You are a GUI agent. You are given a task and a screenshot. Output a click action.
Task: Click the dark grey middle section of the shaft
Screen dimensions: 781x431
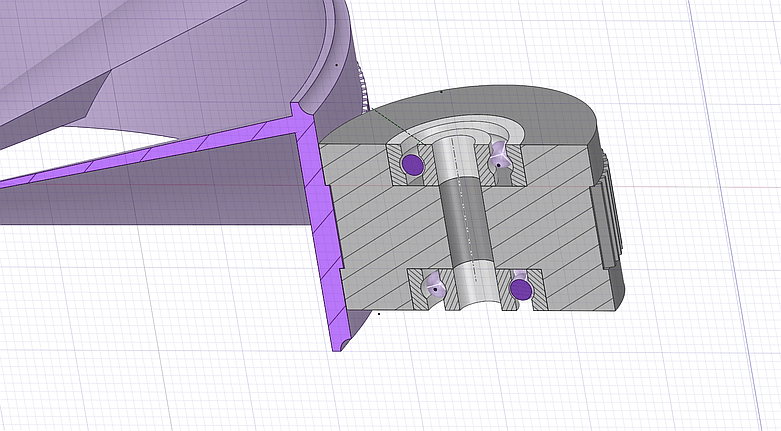[467, 222]
